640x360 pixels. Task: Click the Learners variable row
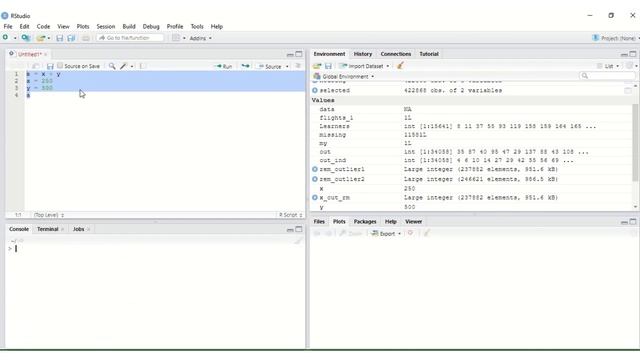[x=472, y=127]
